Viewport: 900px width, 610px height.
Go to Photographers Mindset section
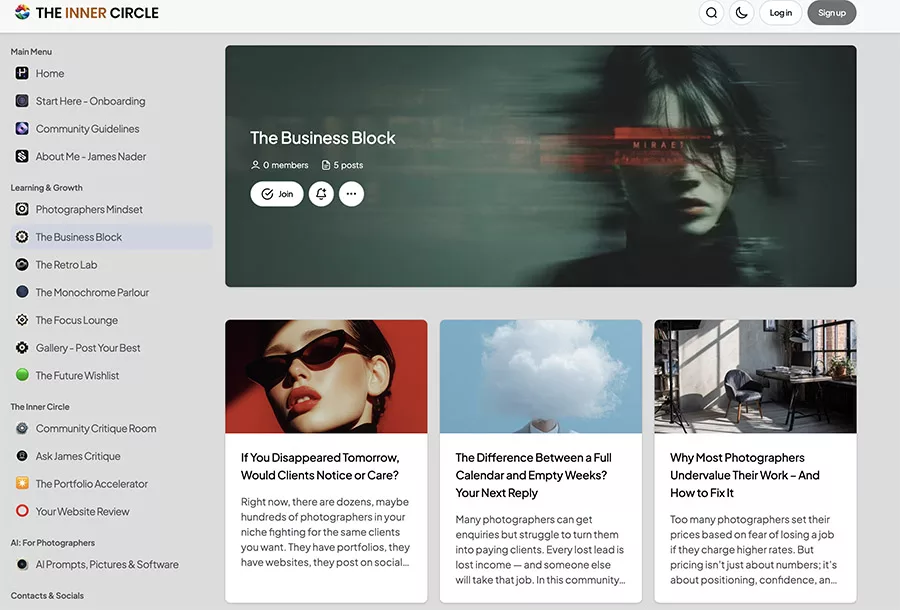pos(89,210)
